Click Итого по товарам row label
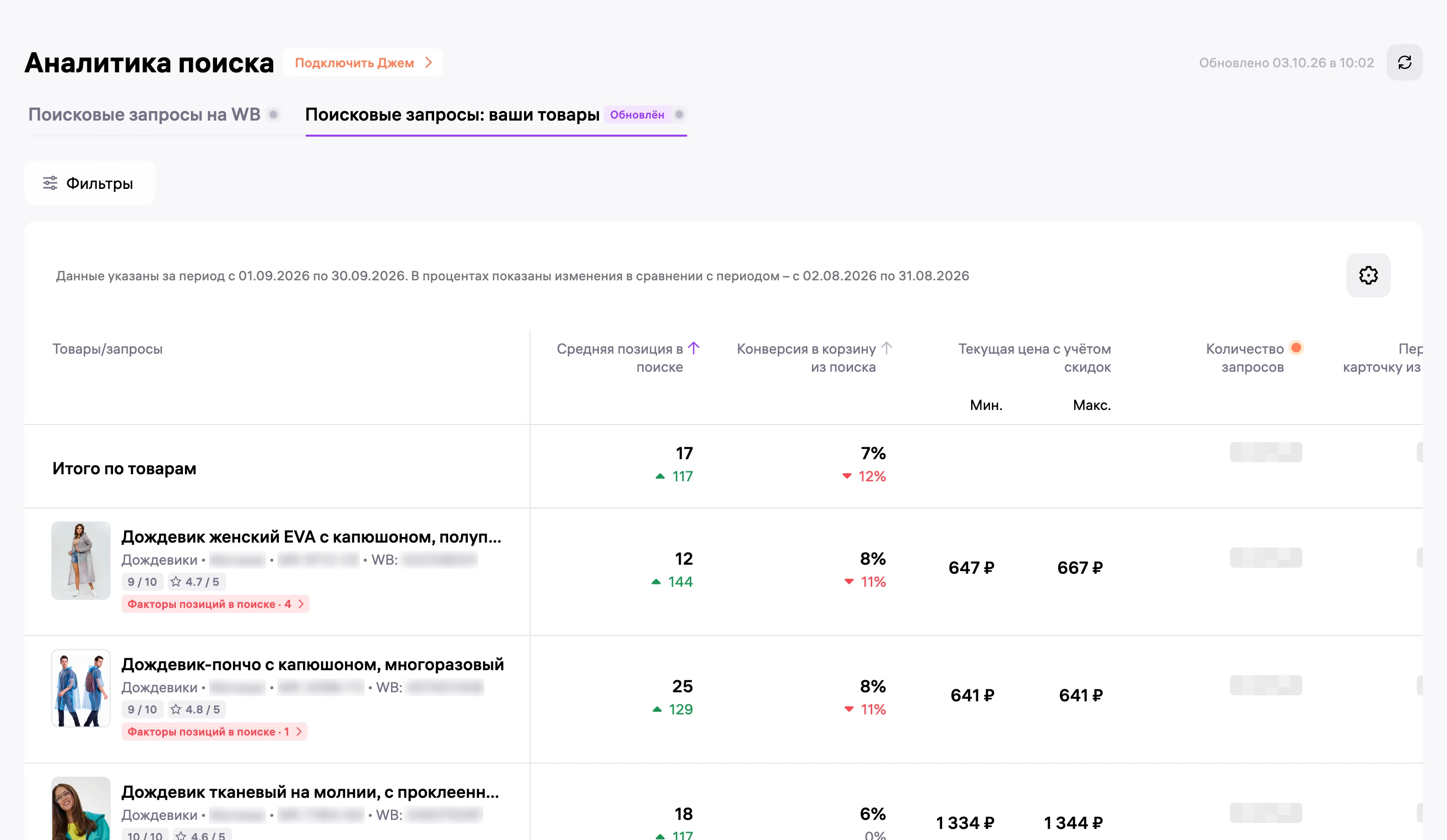This screenshot has width=1447, height=840. tap(124, 469)
